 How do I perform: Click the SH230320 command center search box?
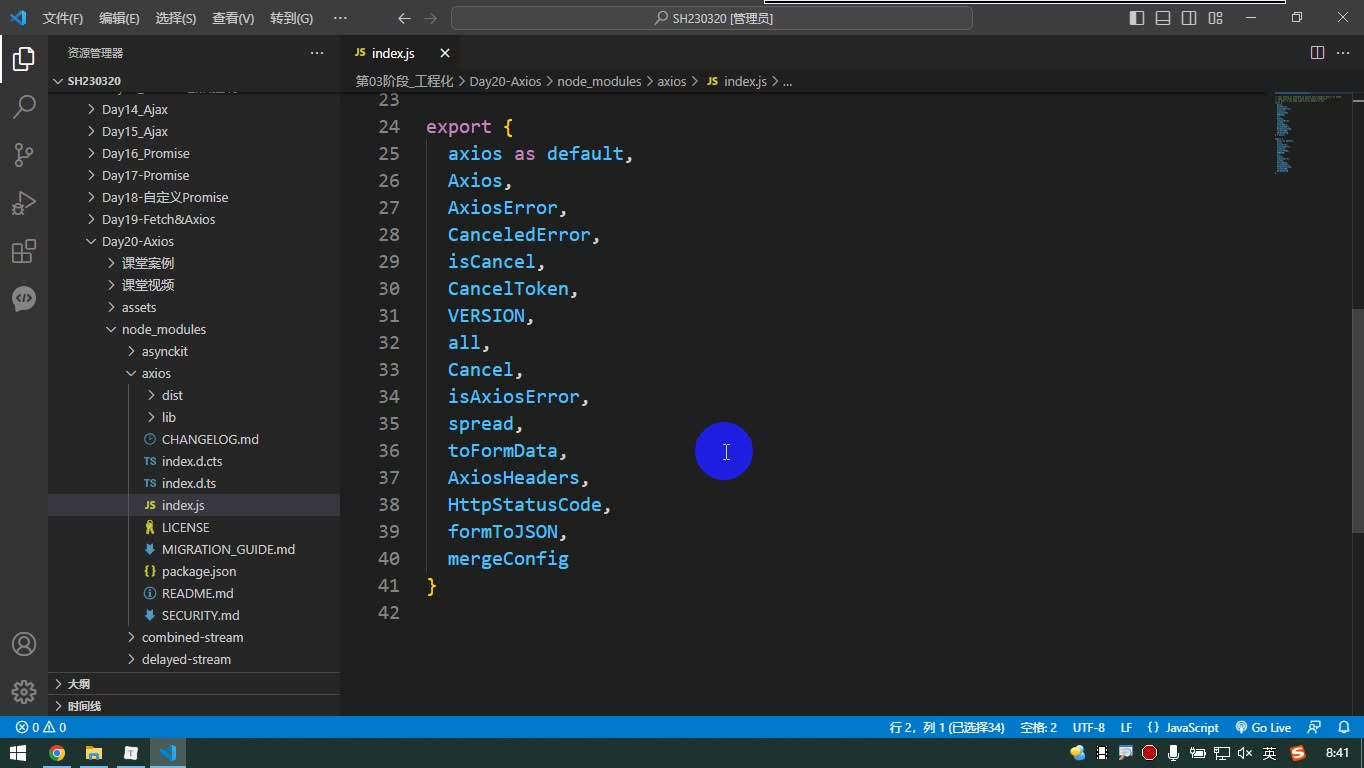click(712, 18)
